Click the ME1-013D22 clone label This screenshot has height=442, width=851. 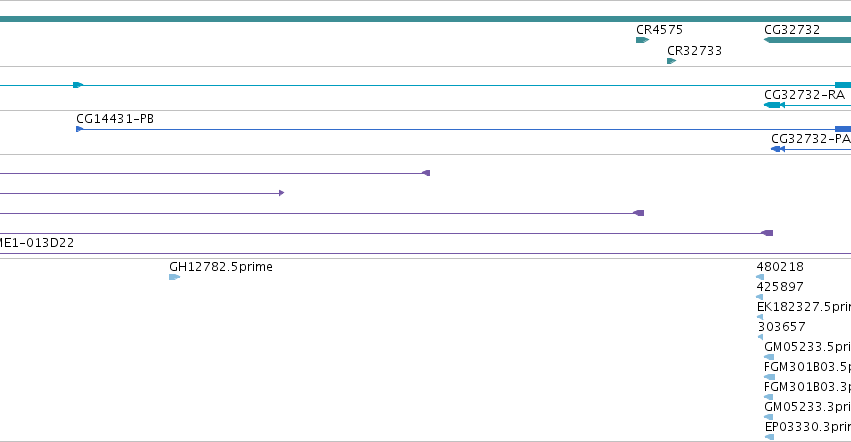tap(37, 243)
